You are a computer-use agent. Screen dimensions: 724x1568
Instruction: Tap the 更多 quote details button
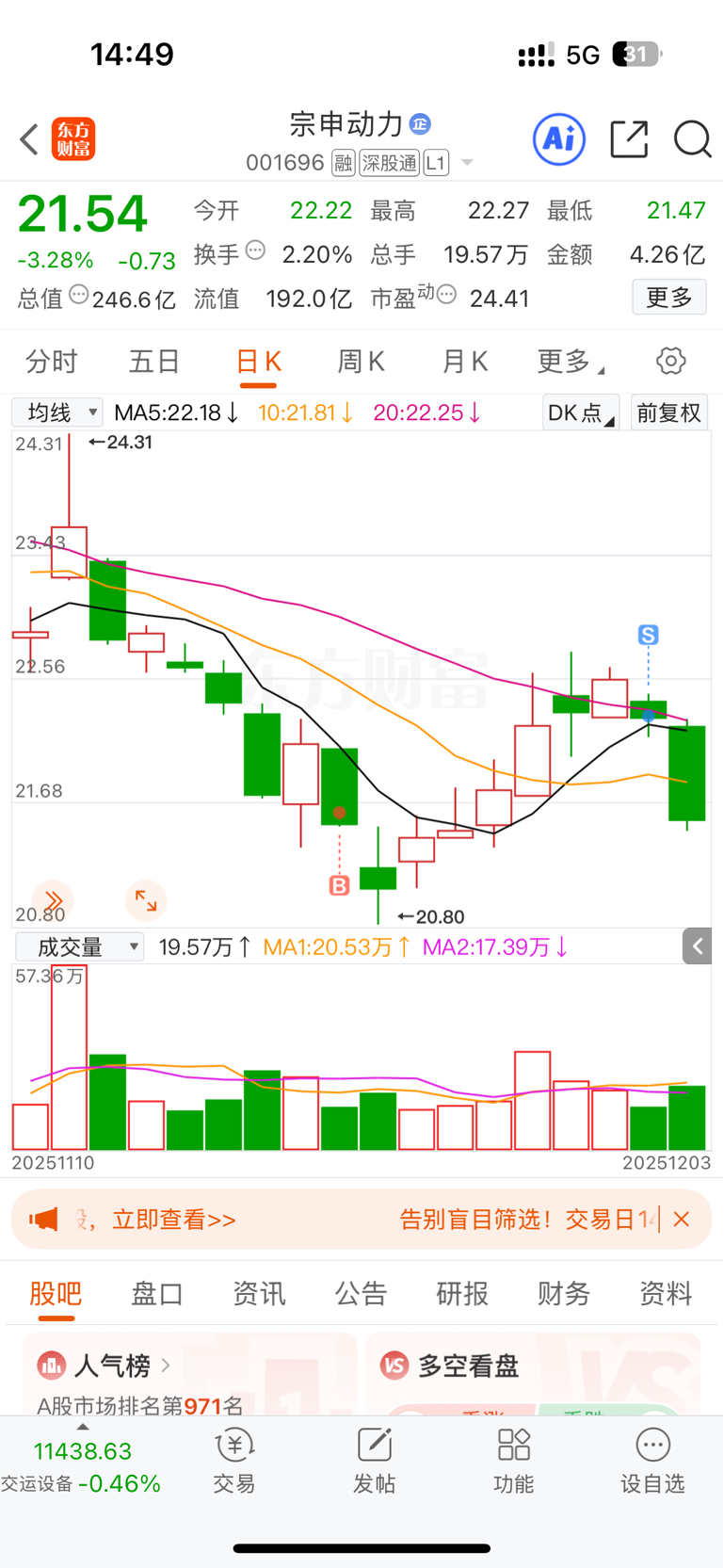click(669, 298)
